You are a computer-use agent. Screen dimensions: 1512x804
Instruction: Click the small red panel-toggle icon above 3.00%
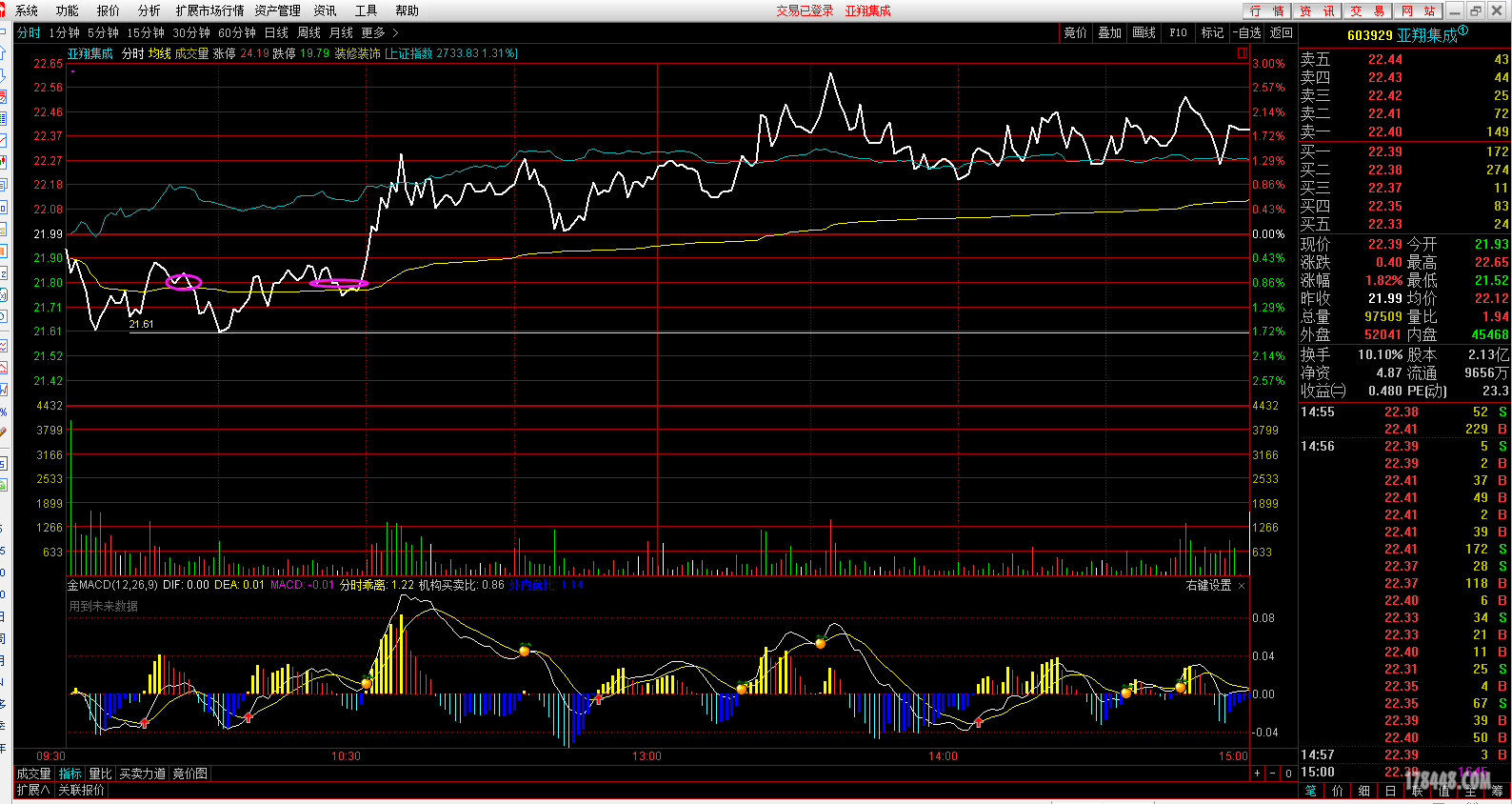(x=1243, y=53)
